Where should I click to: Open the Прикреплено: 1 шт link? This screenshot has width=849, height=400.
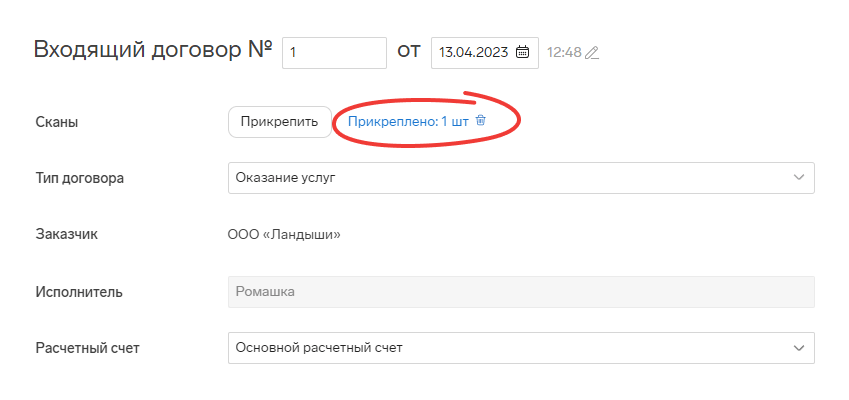point(408,122)
